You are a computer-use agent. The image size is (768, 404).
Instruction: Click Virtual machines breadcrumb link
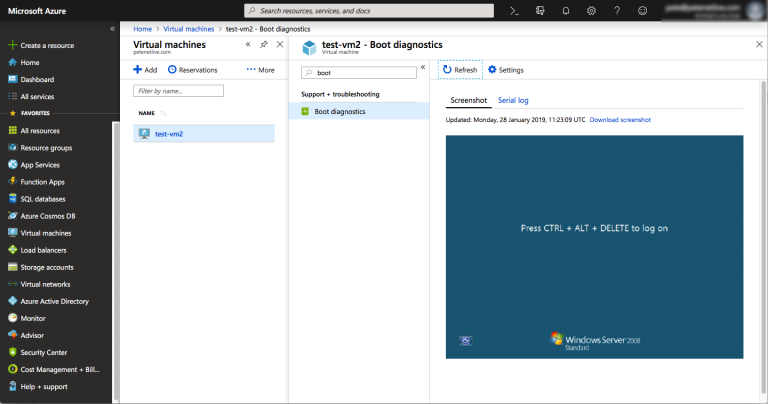coord(189,29)
